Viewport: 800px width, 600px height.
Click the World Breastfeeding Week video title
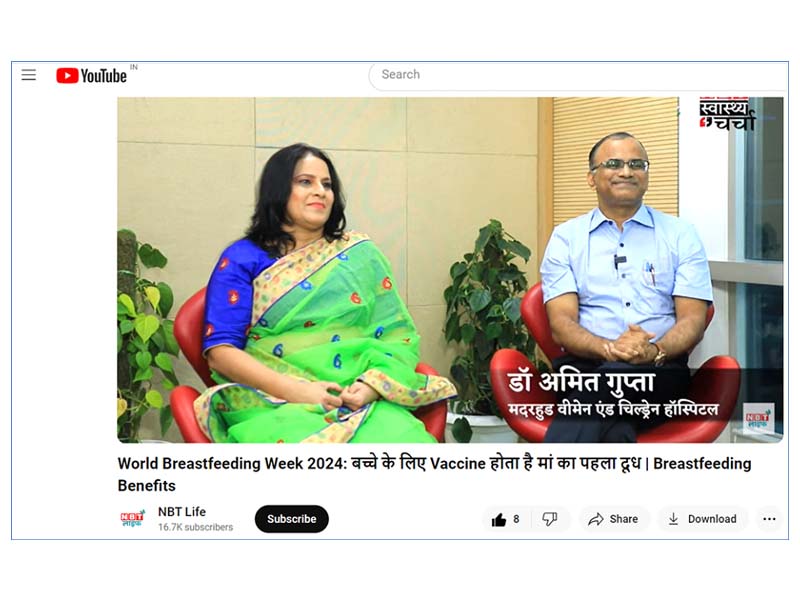point(434,474)
